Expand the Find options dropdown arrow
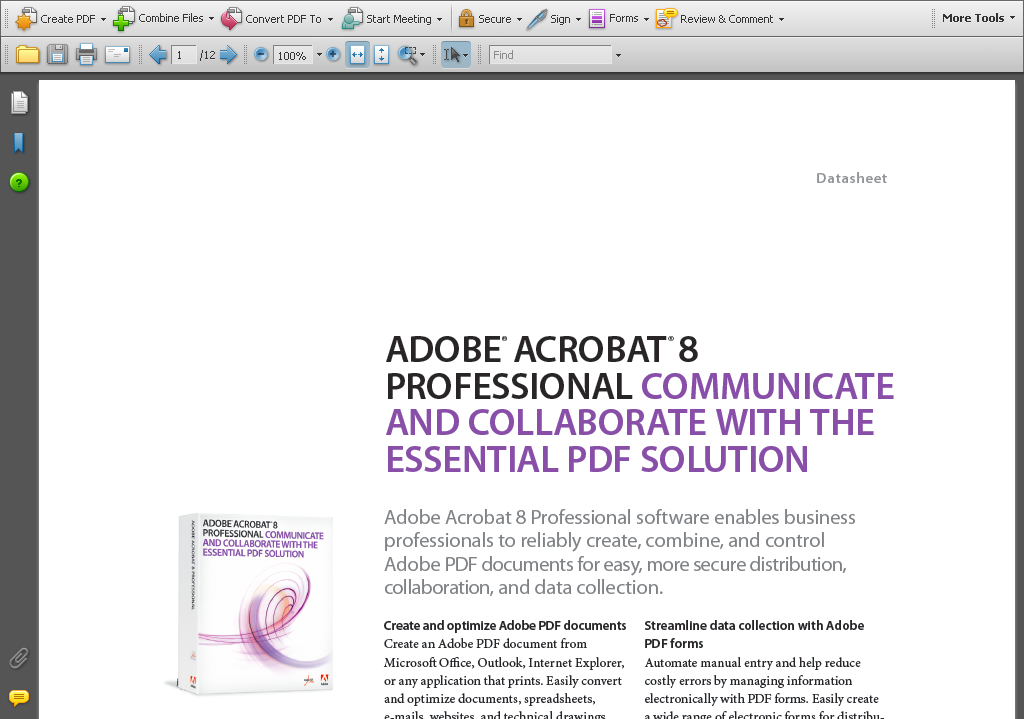Screen dimensions: 1024x719 [618, 56]
